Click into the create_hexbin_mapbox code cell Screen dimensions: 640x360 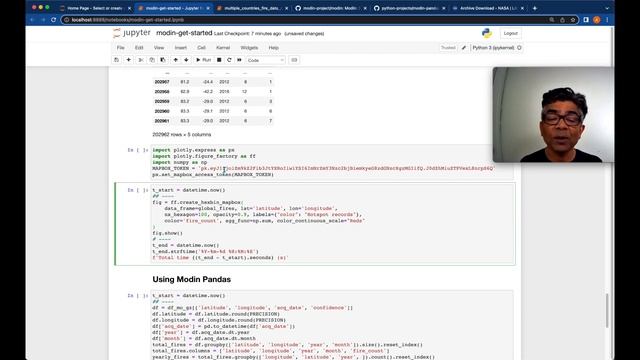(332, 224)
